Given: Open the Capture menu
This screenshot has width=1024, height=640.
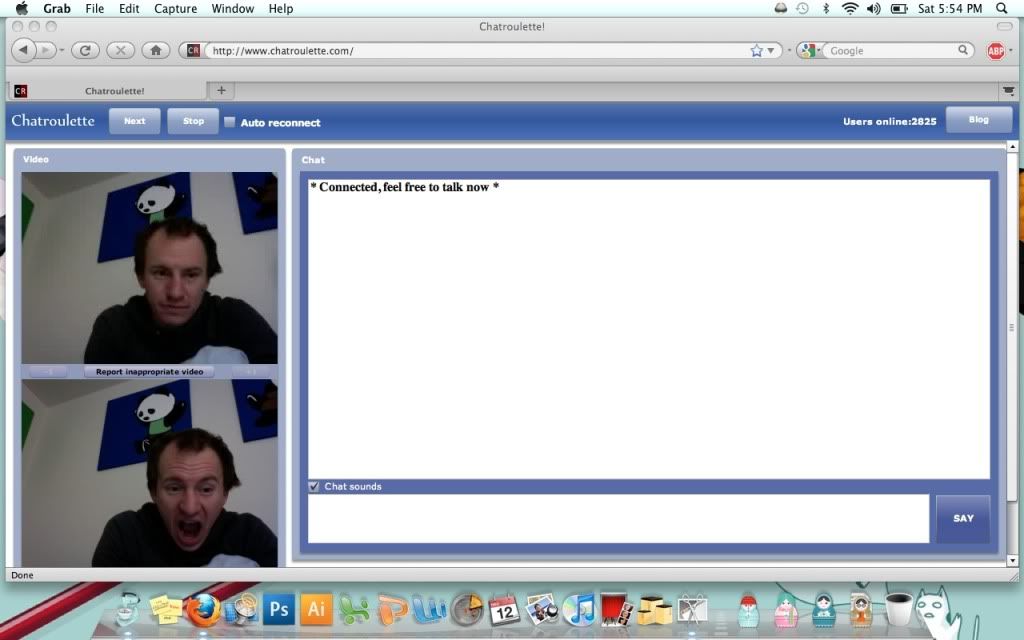Looking at the screenshot, I should click(176, 8).
